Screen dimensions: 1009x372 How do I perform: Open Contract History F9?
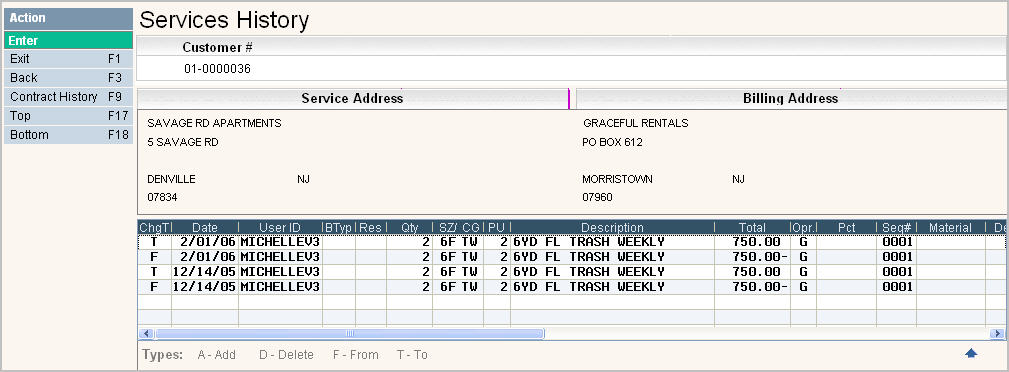pyautogui.click(x=68, y=97)
